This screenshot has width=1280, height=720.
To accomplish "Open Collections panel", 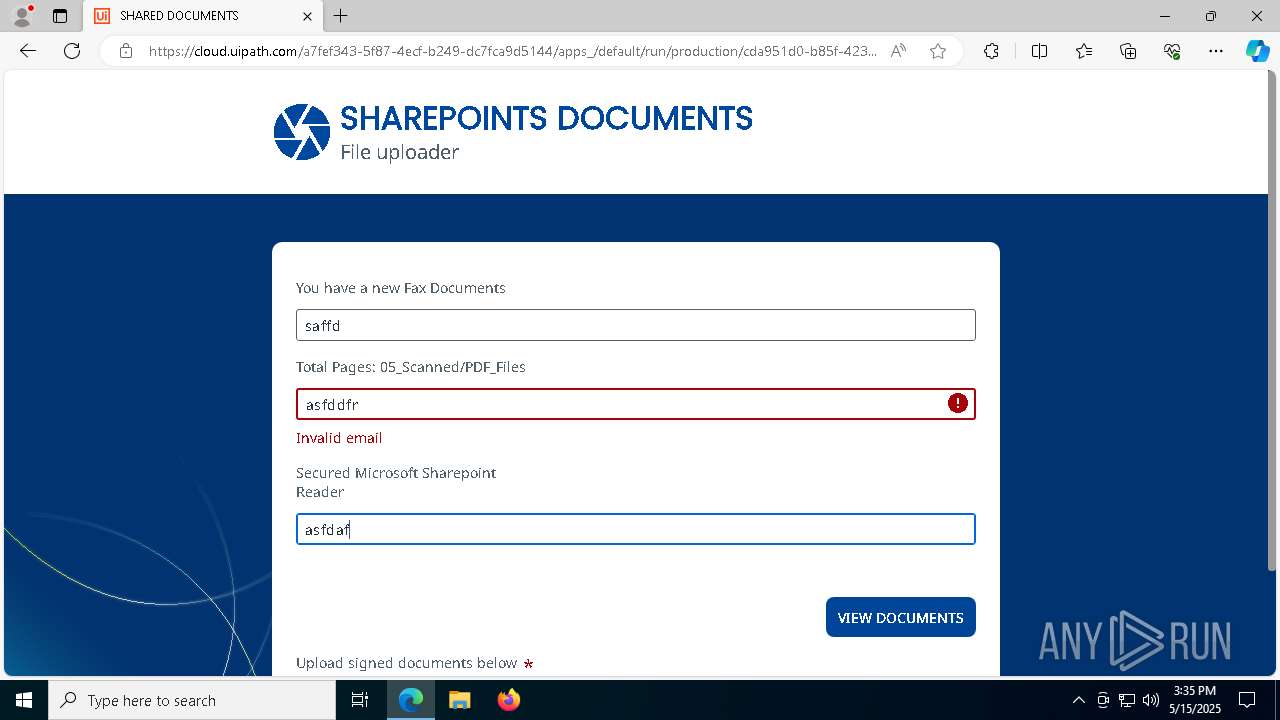I will (1128, 51).
